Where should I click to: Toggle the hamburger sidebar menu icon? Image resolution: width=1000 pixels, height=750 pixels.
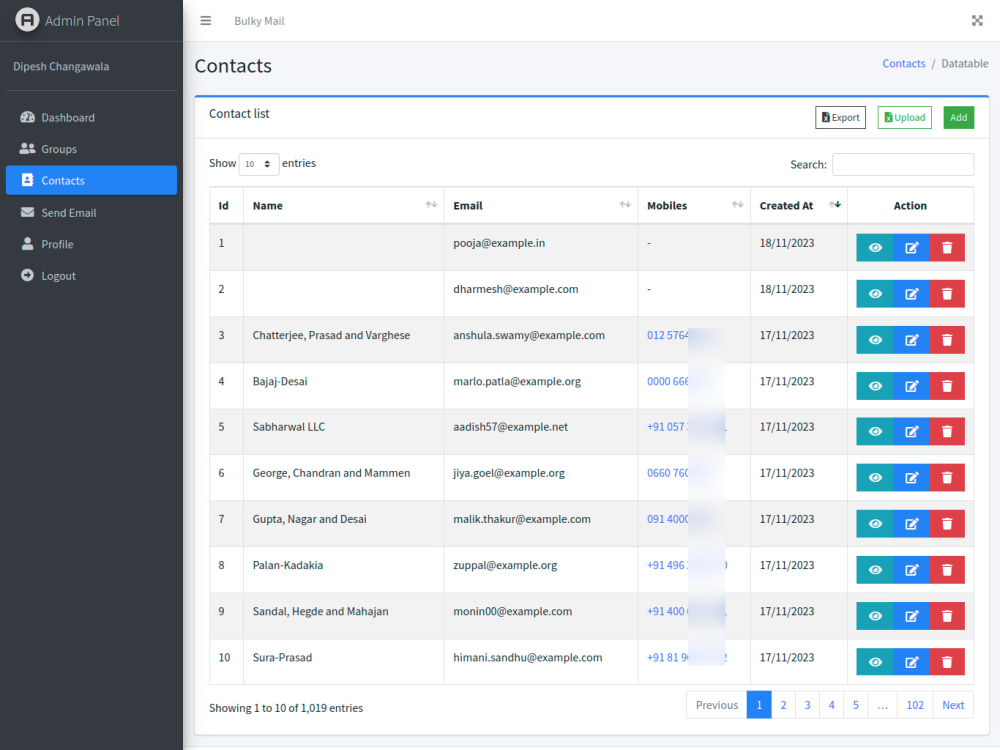coord(205,21)
